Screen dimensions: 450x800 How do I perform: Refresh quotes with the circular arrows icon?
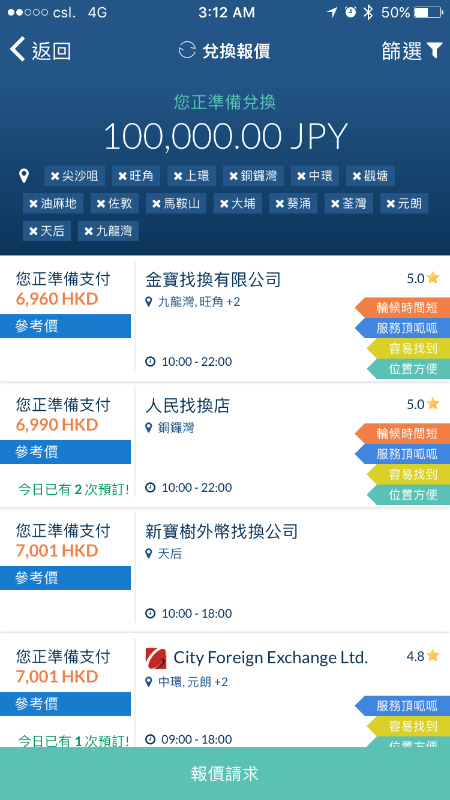coord(187,51)
